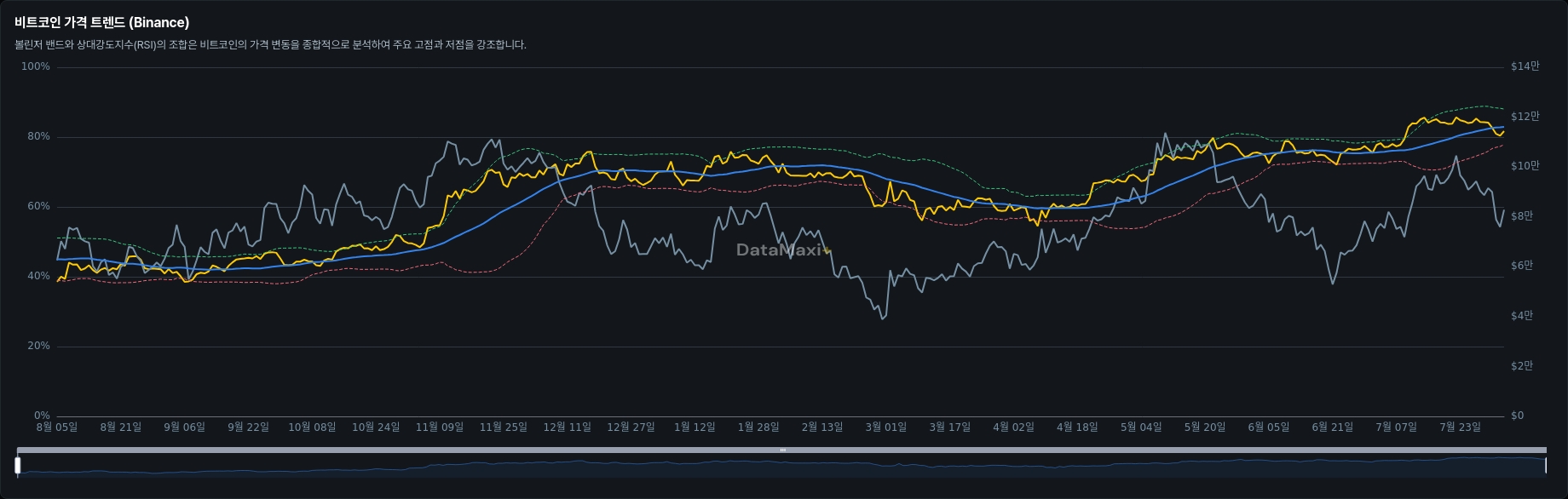Click the '5월 04일' date label
1568x499 pixels.
click(x=1141, y=427)
